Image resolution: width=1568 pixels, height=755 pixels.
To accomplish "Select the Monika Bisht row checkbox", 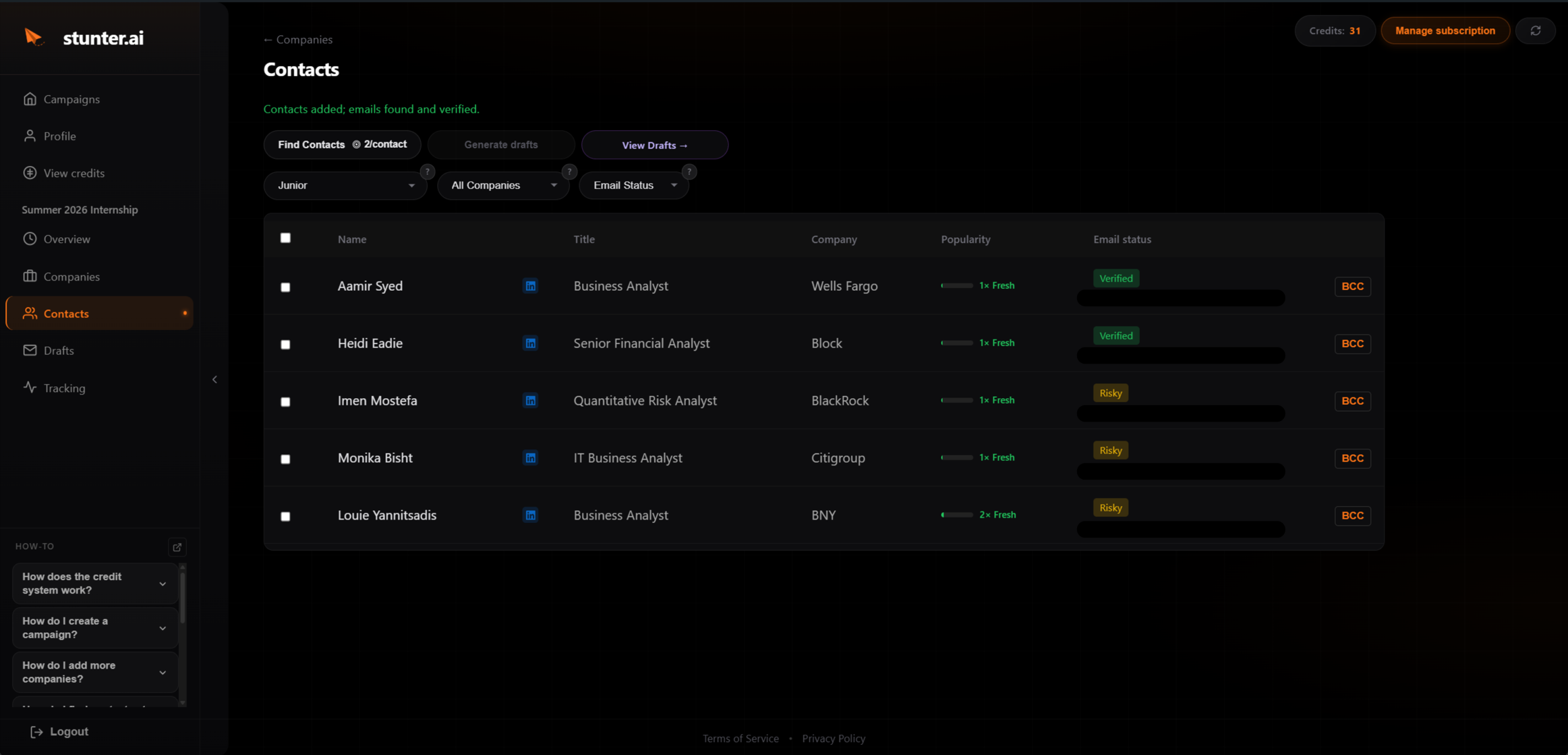I will (285, 459).
